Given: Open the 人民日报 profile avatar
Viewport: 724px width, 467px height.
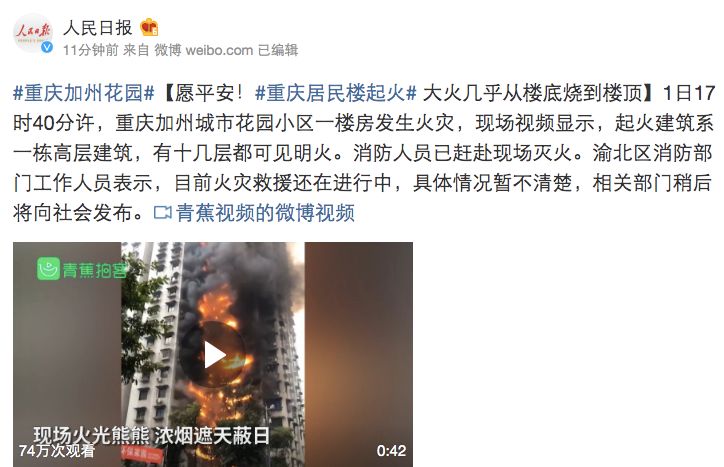Looking at the screenshot, I should [x=33, y=33].
